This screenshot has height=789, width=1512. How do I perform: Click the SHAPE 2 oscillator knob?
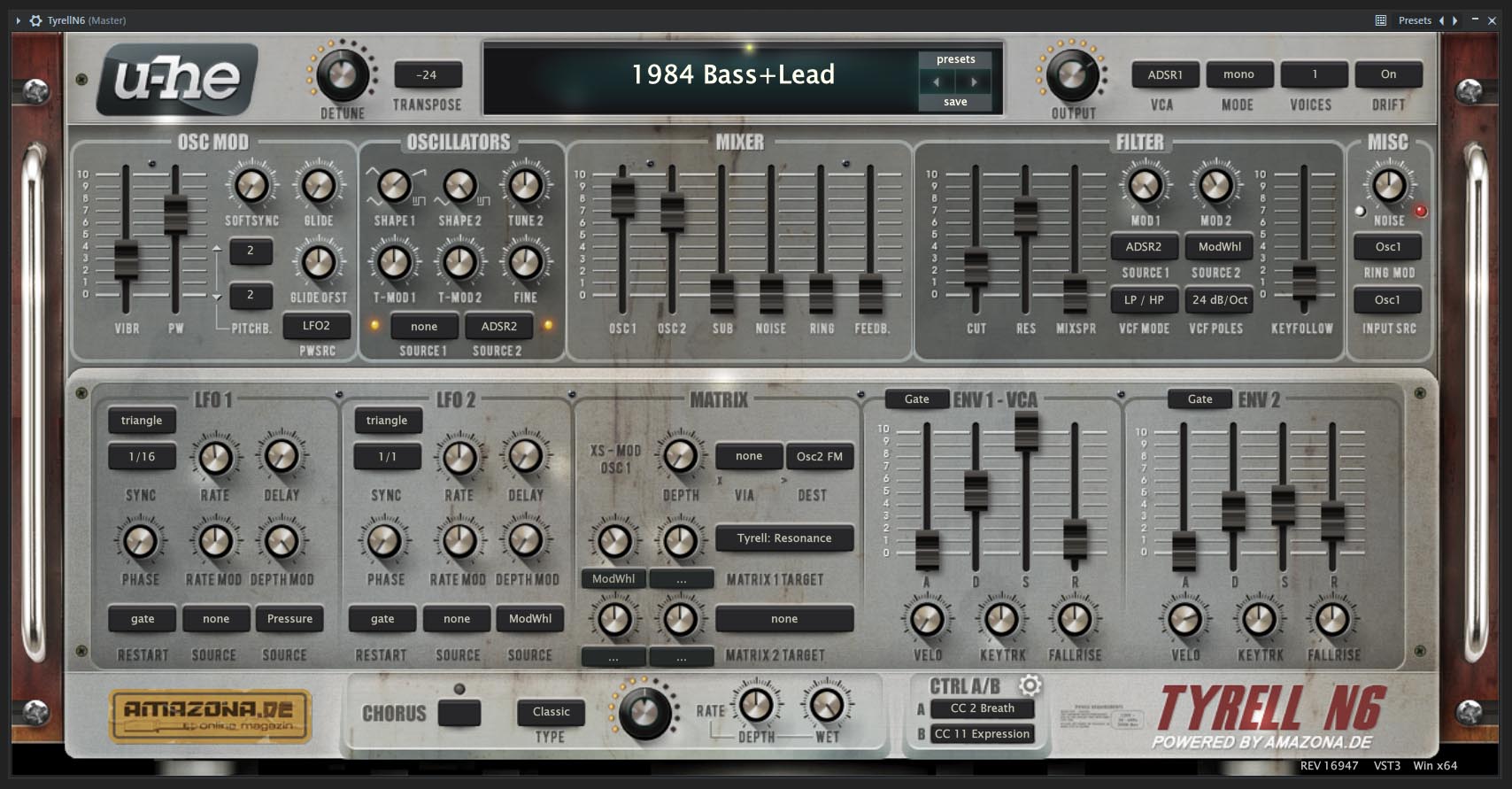coord(459,186)
